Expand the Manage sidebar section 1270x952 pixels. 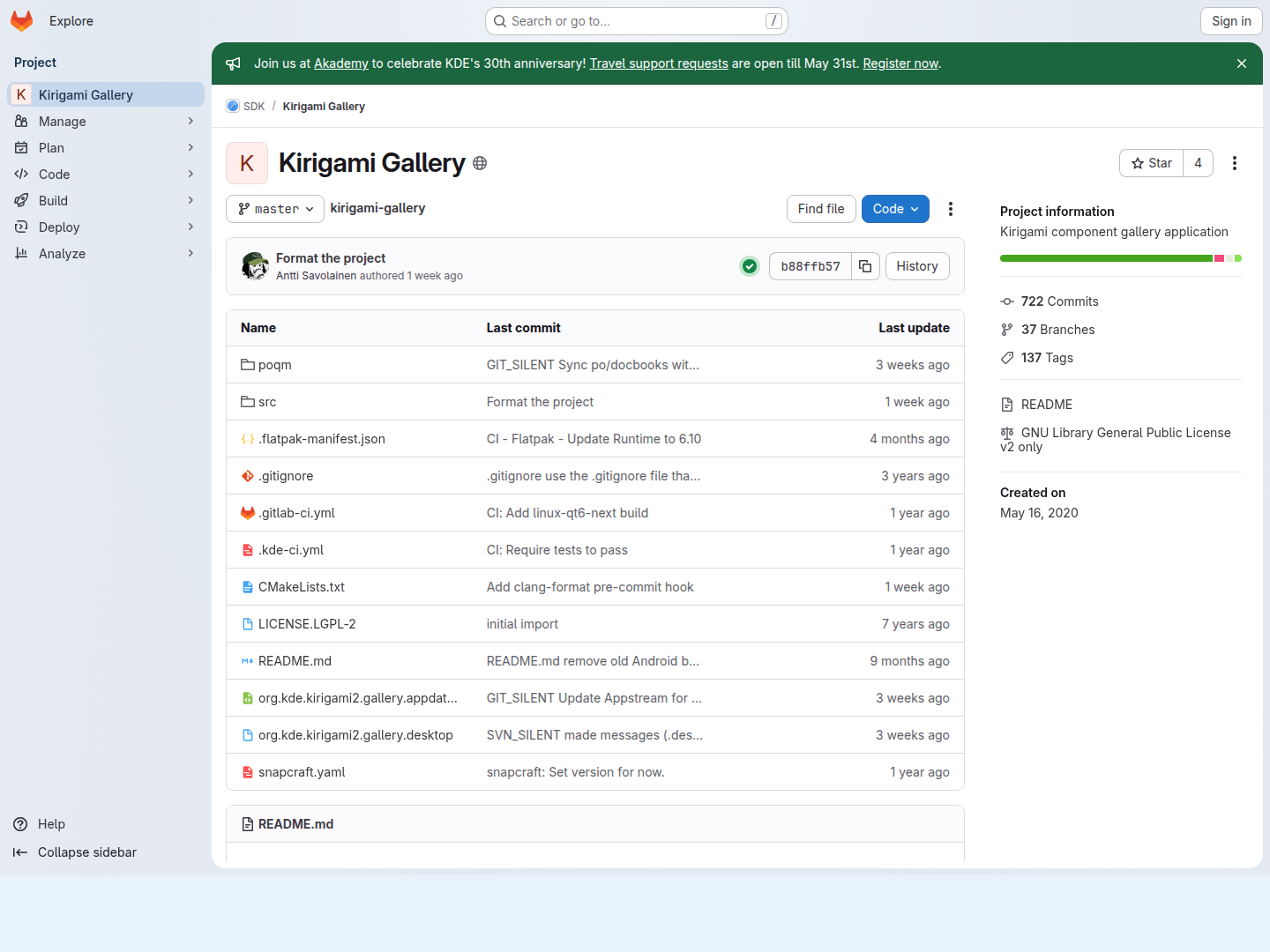(x=106, y=122)
